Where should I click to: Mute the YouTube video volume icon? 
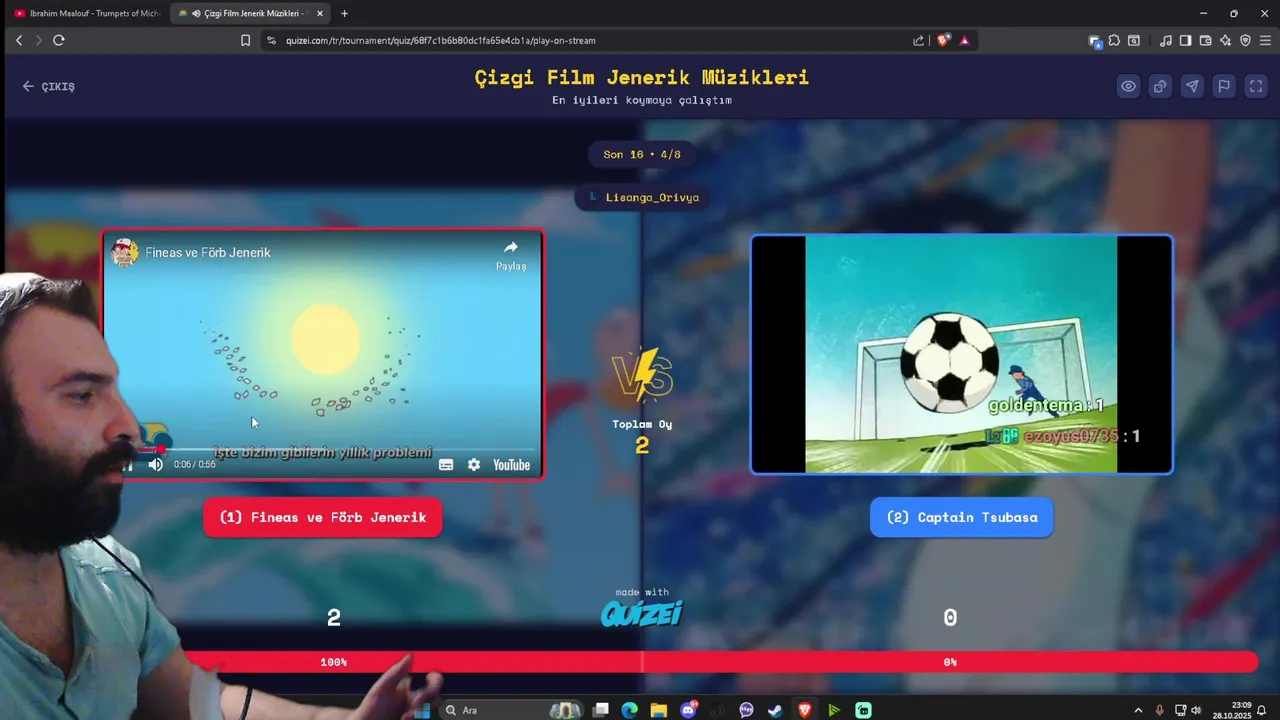(155, 464)
